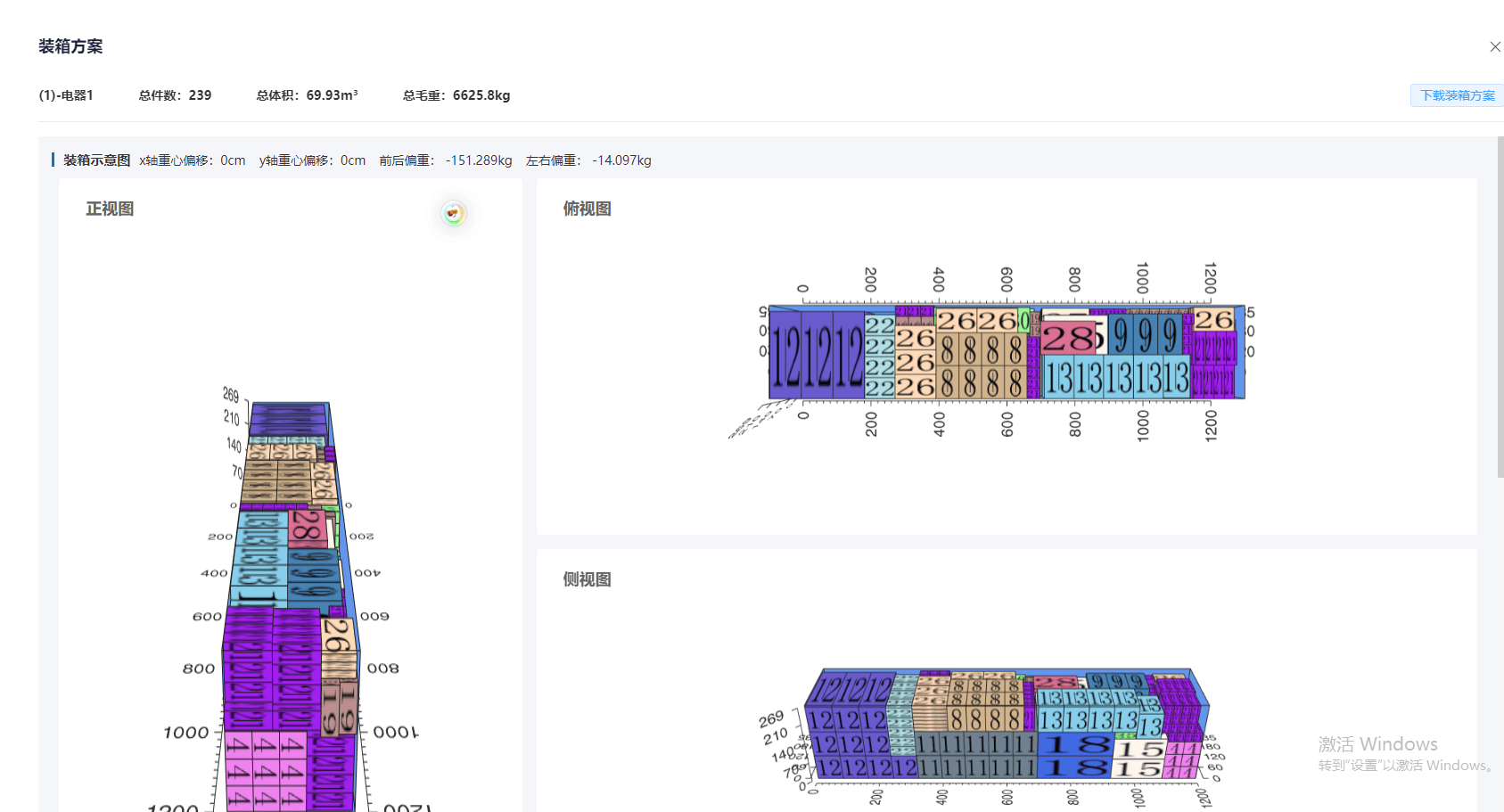This screenshot has width=1504, height=812.
Task: Click the 下载装箱方案 download button
Action: click(x=1457, y=95)
